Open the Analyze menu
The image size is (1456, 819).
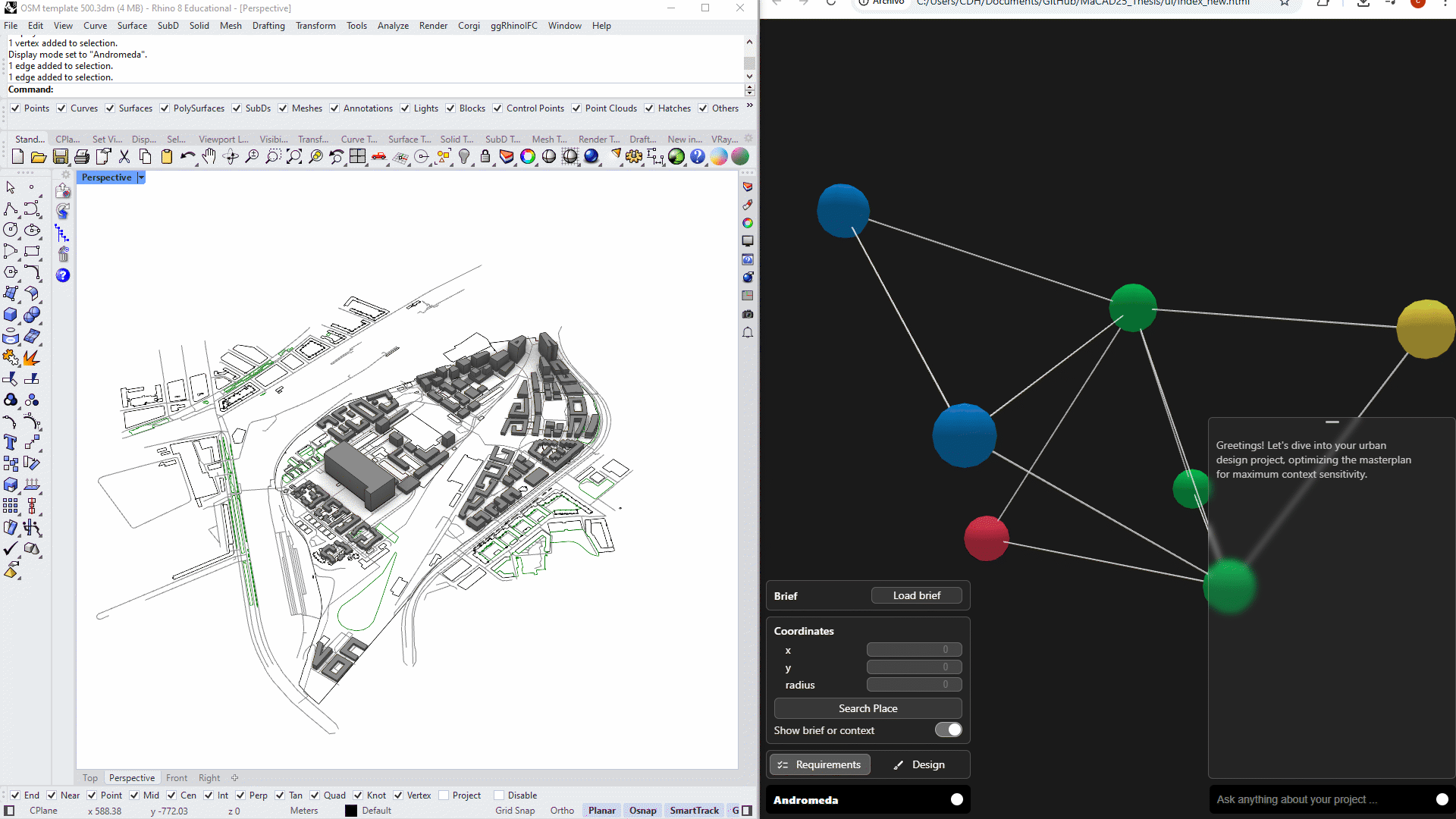(393, 26)
